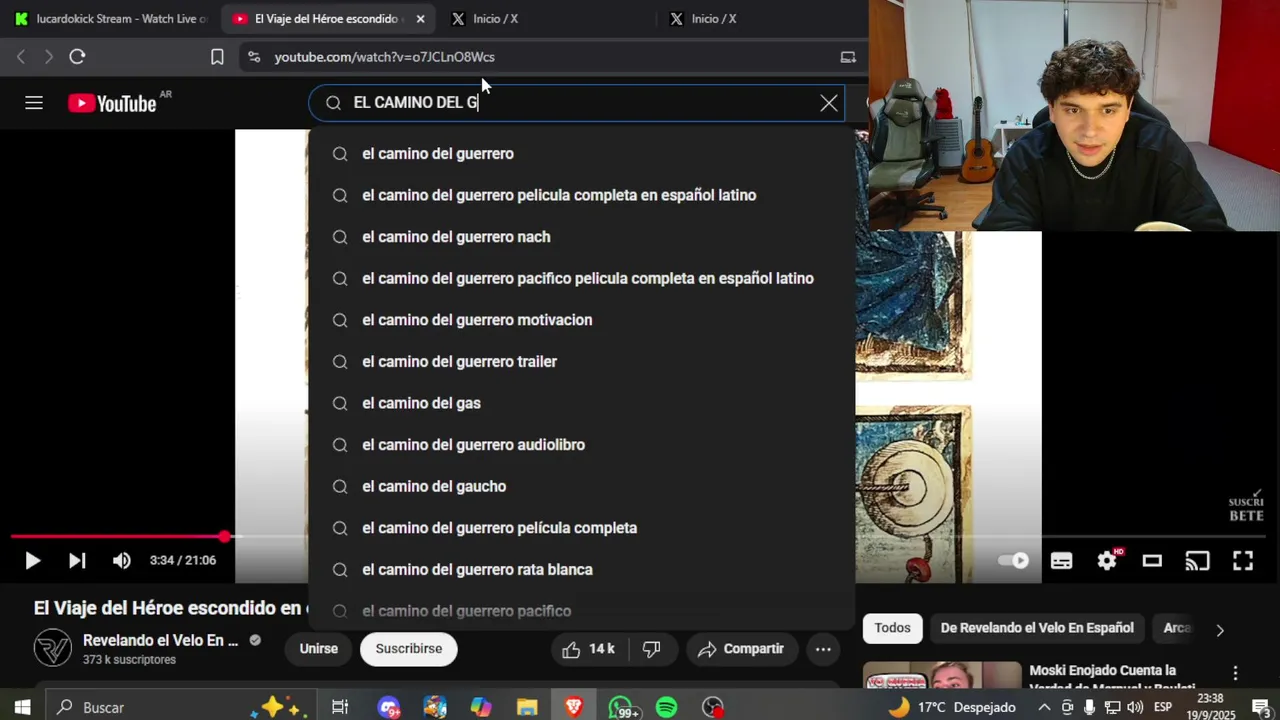Toggle subtitles/closed captions
The width and height of the screenshot is (1280, 720).
click(1061, 561)
